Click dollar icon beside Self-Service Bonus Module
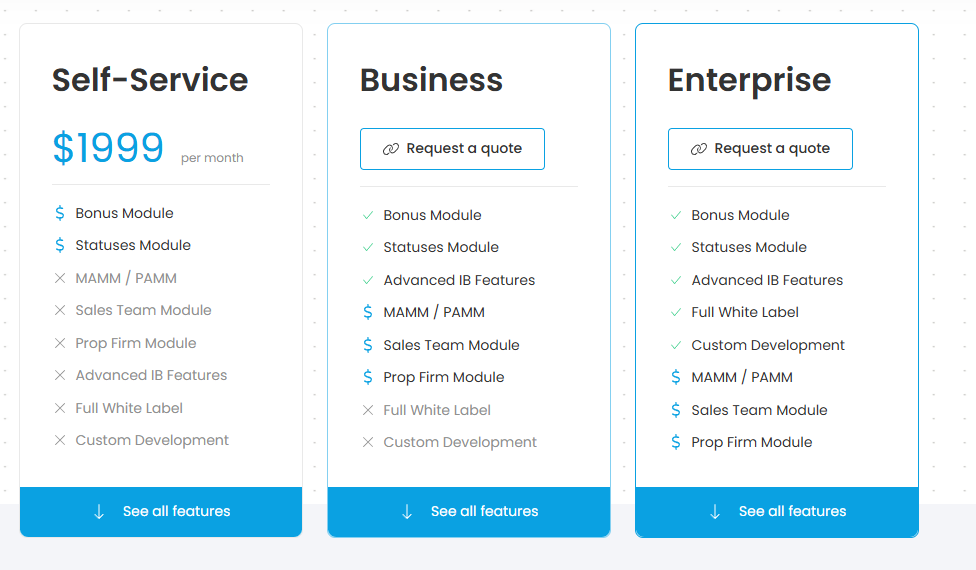Viewport: 976px width, 570px height. pyautogui.click(x=60, y=213)
